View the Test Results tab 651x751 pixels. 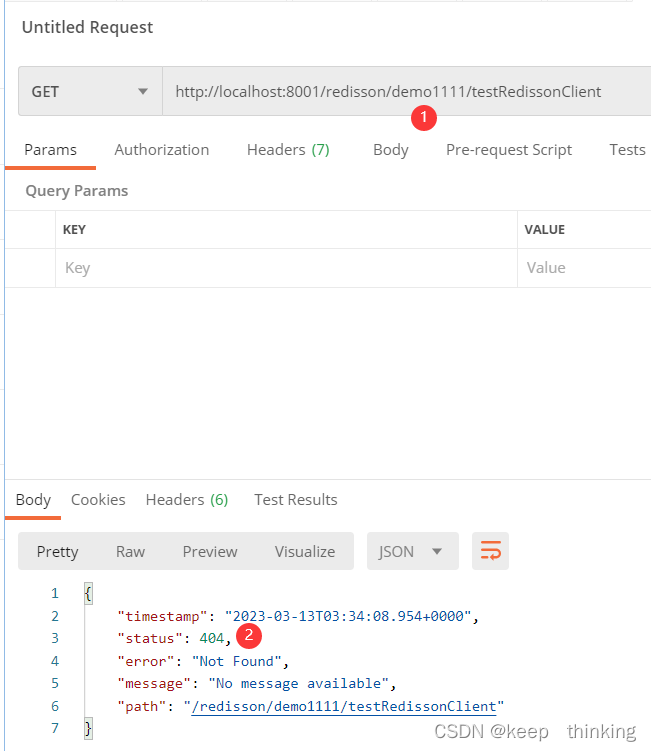pos(296,500)
